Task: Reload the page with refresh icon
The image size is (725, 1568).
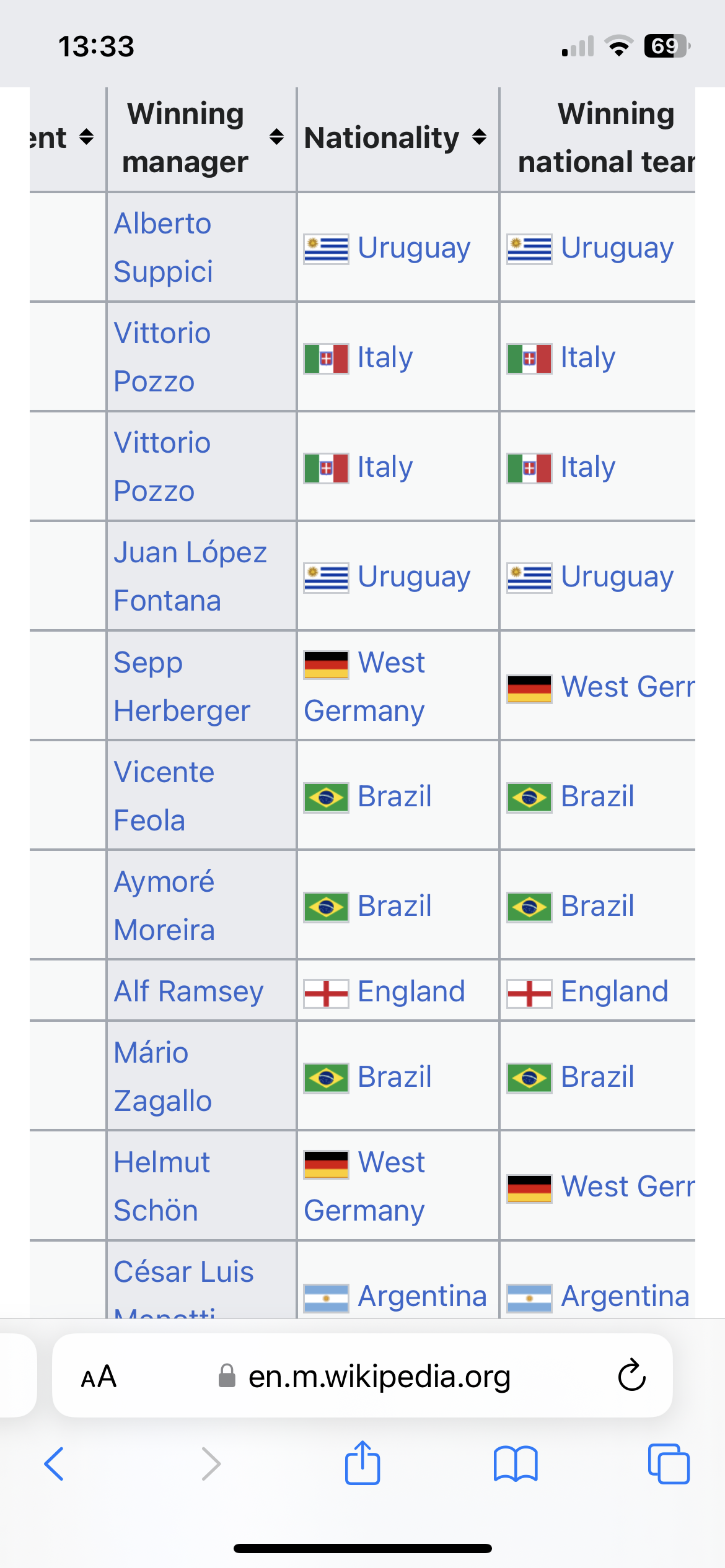Action: point(632,1375)
